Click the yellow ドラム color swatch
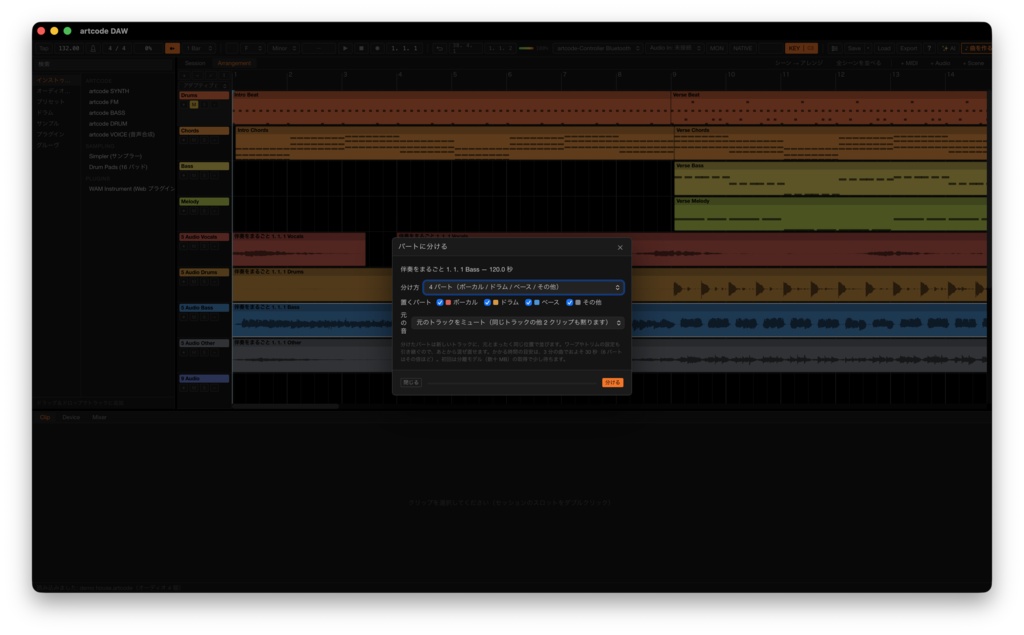Image resolution: width=1024 pixels, height=635 pixels. tap(496, 302)
